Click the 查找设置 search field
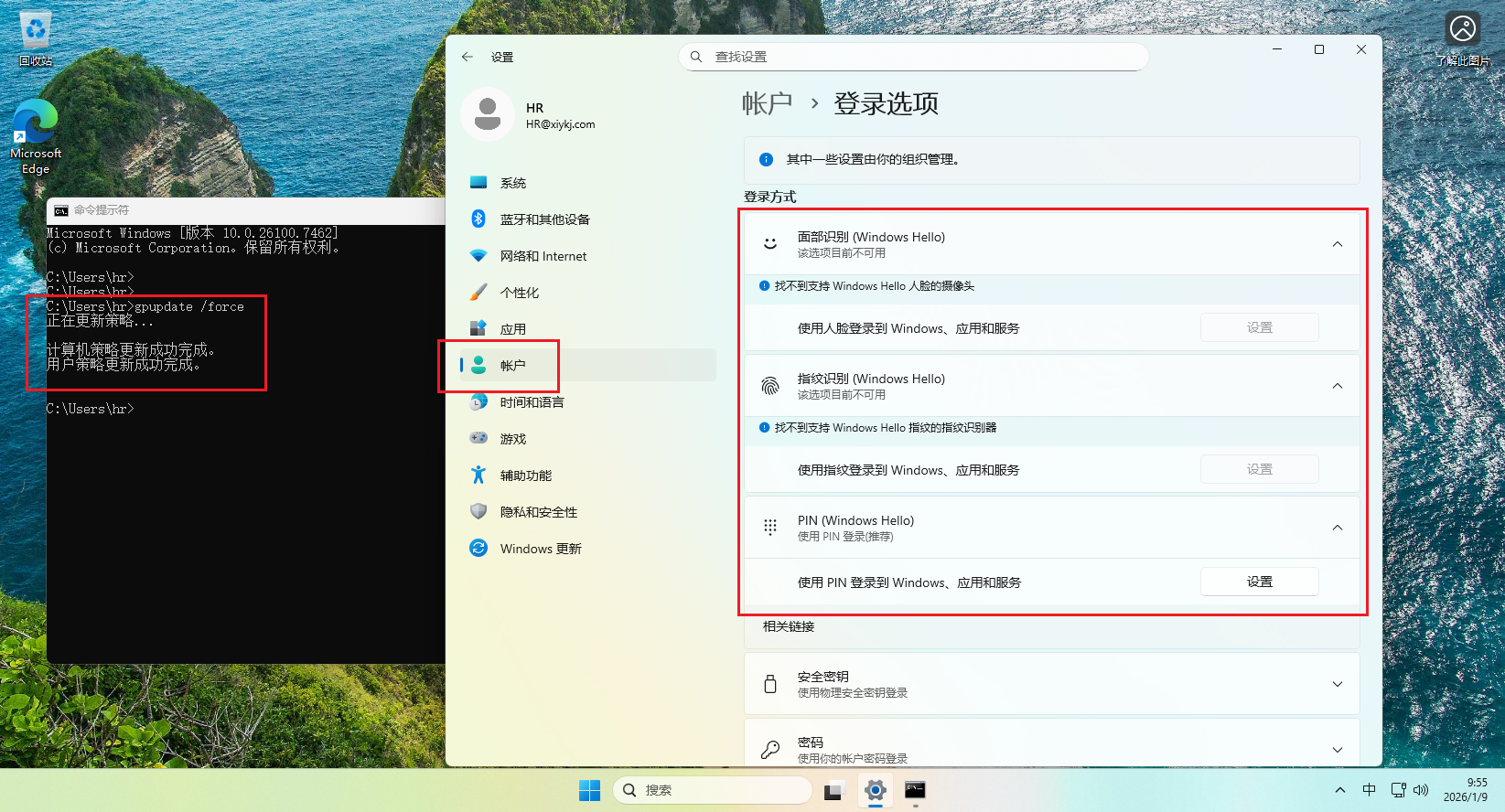The width and height of the screenshot is (1505, 812). pos(913,57)
